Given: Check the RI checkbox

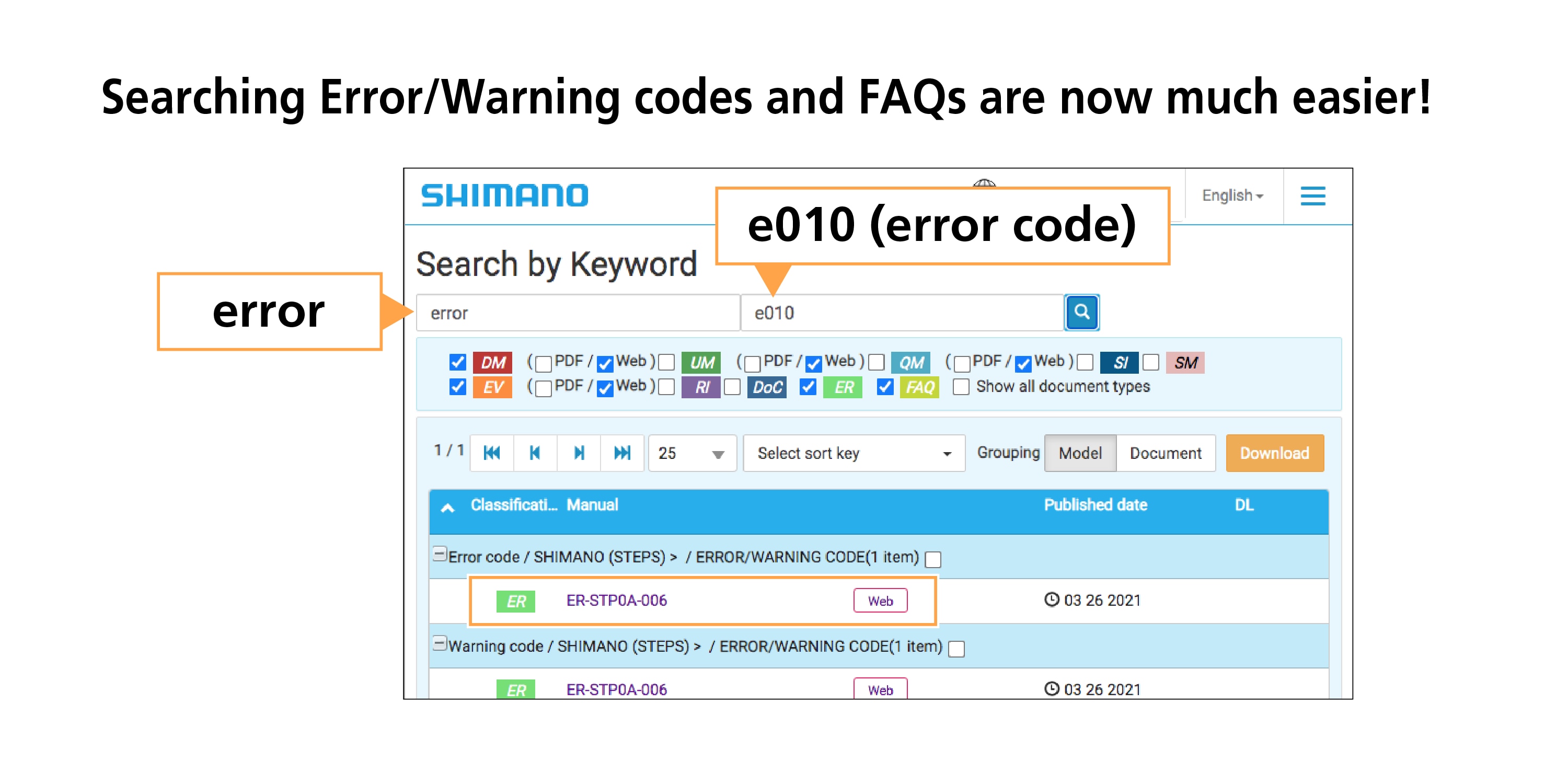Looking at the screenshot, I should point(666,387).
